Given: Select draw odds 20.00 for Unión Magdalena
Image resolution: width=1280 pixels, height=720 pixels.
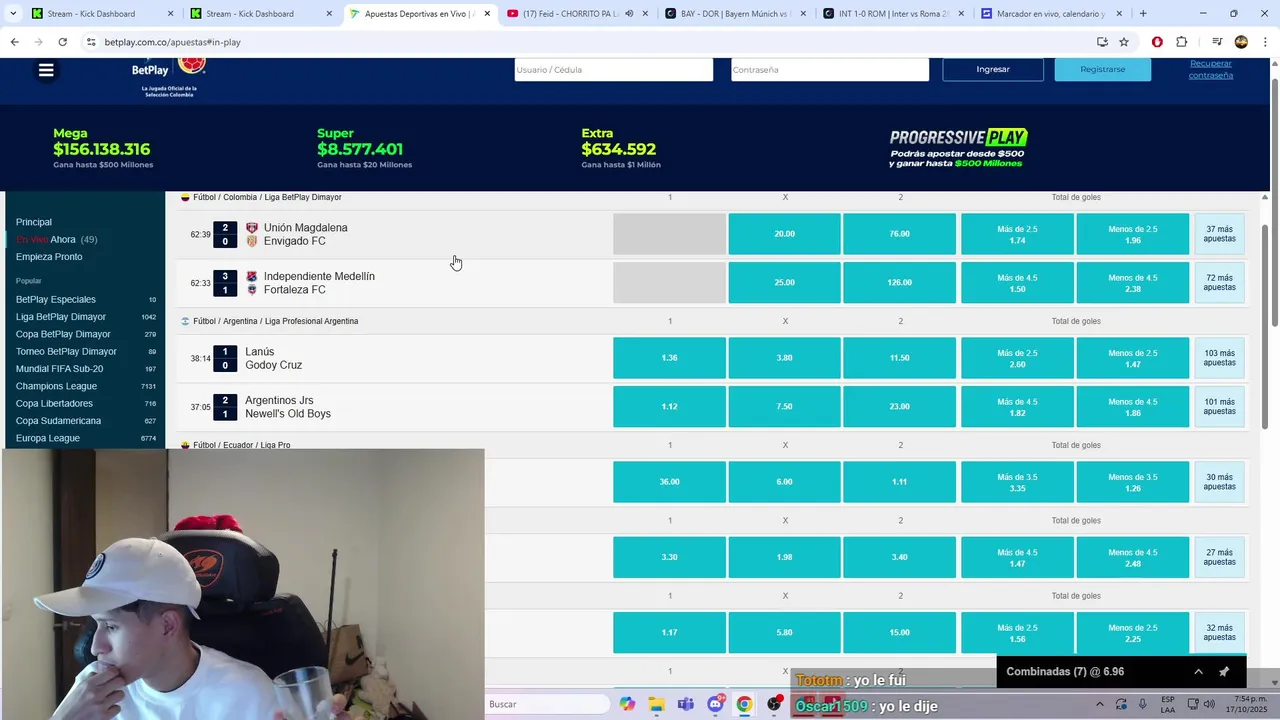Looking at the screenshot, I should (784, 234).
